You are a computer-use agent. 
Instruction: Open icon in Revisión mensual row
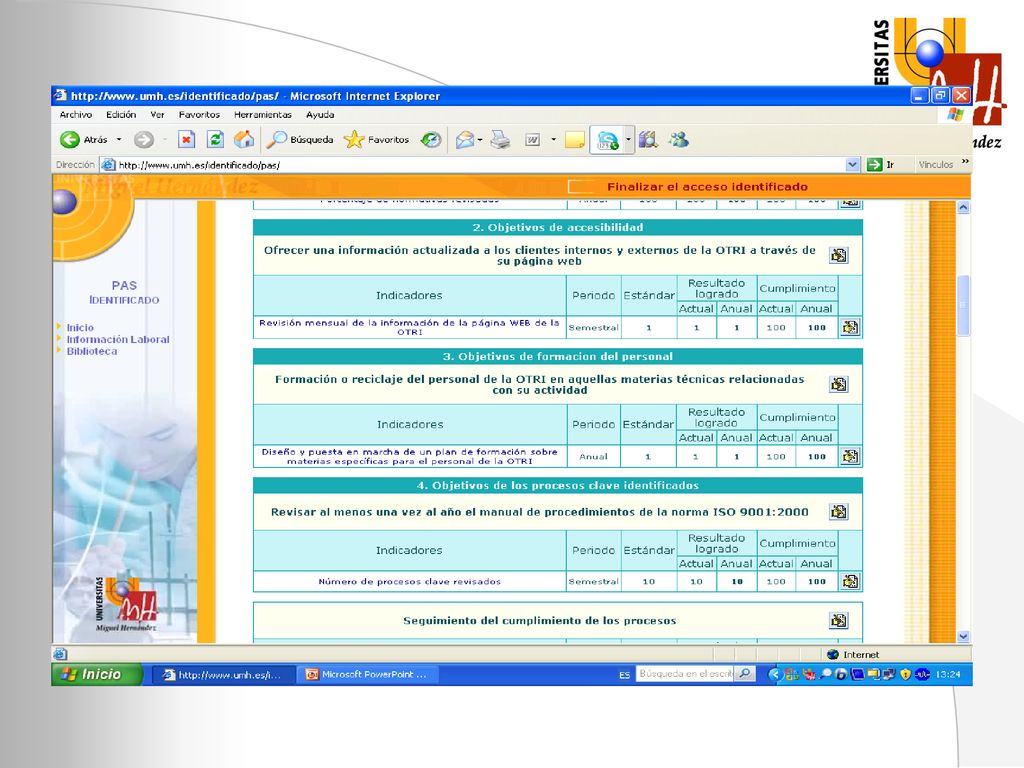coord(850,327)
